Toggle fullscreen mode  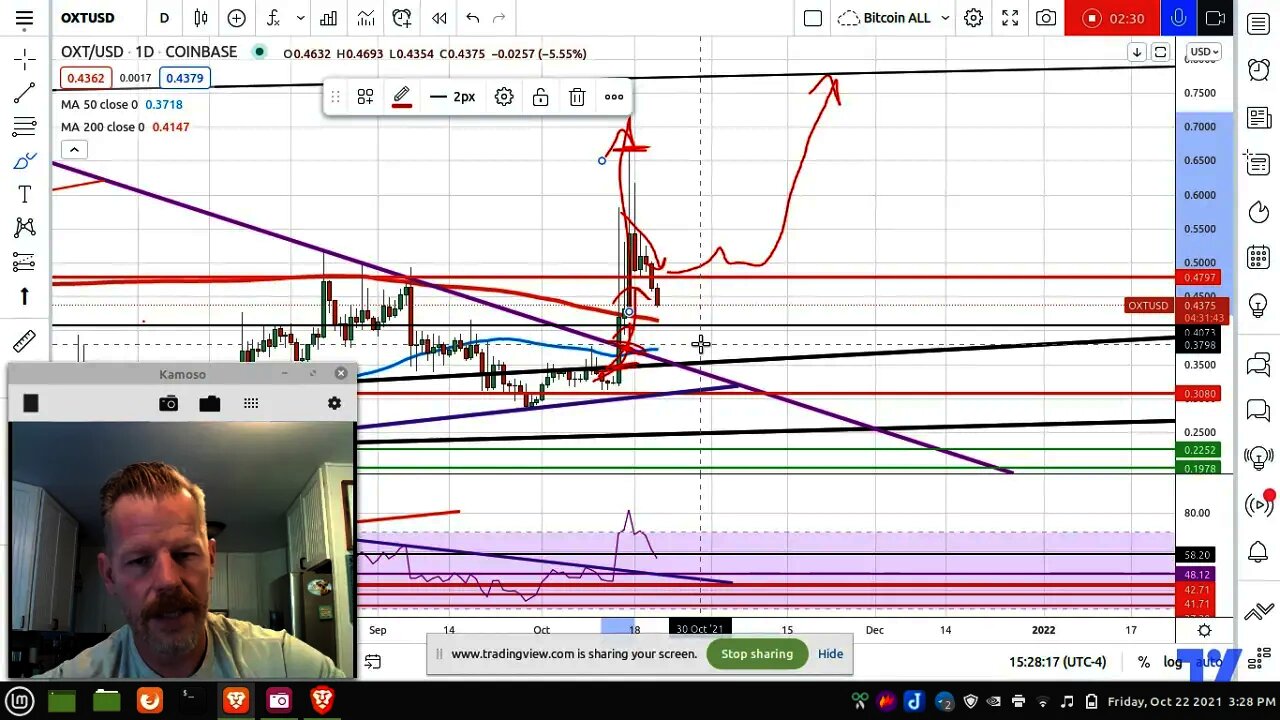pyautogui.click(x=1010, y=18)
